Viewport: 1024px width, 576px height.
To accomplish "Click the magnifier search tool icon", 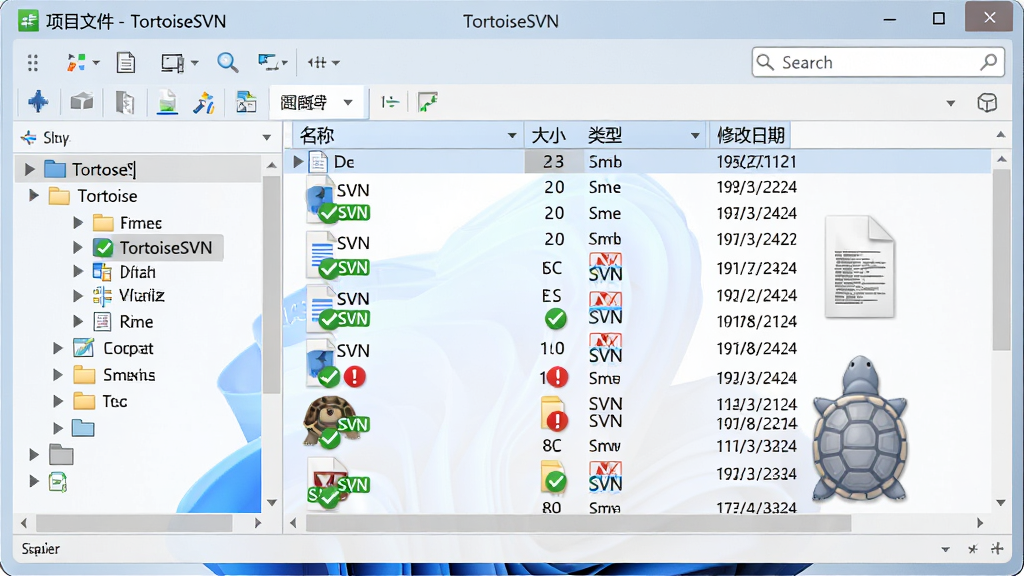I will point(227,63).
